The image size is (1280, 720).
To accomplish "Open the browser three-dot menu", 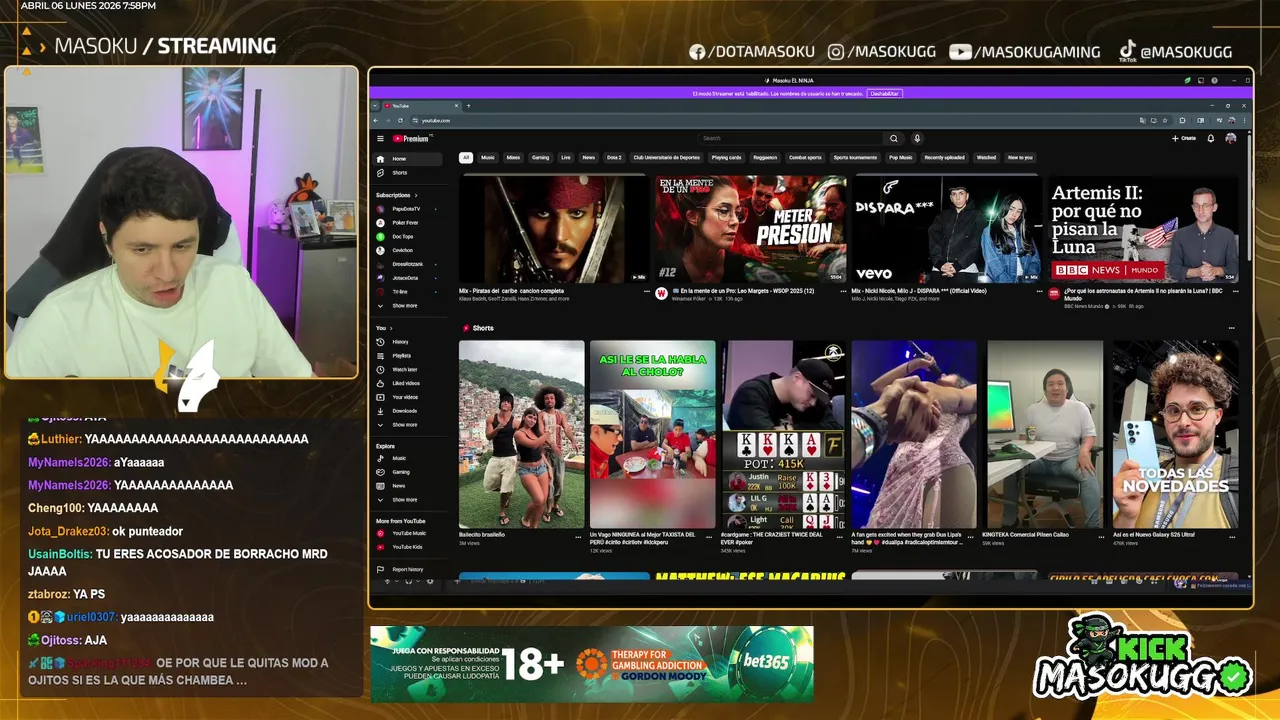I will [1242, 120].
